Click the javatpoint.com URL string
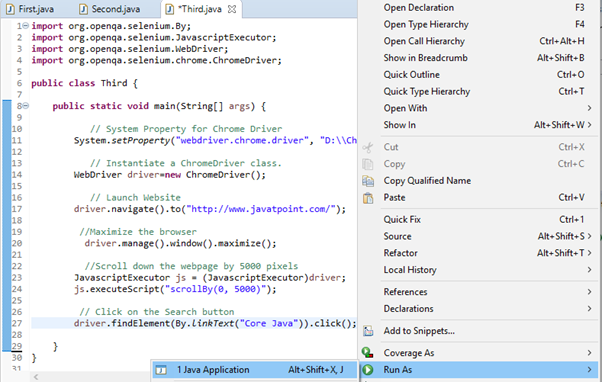This screenshot has height=382, width=602. (261, 209)
